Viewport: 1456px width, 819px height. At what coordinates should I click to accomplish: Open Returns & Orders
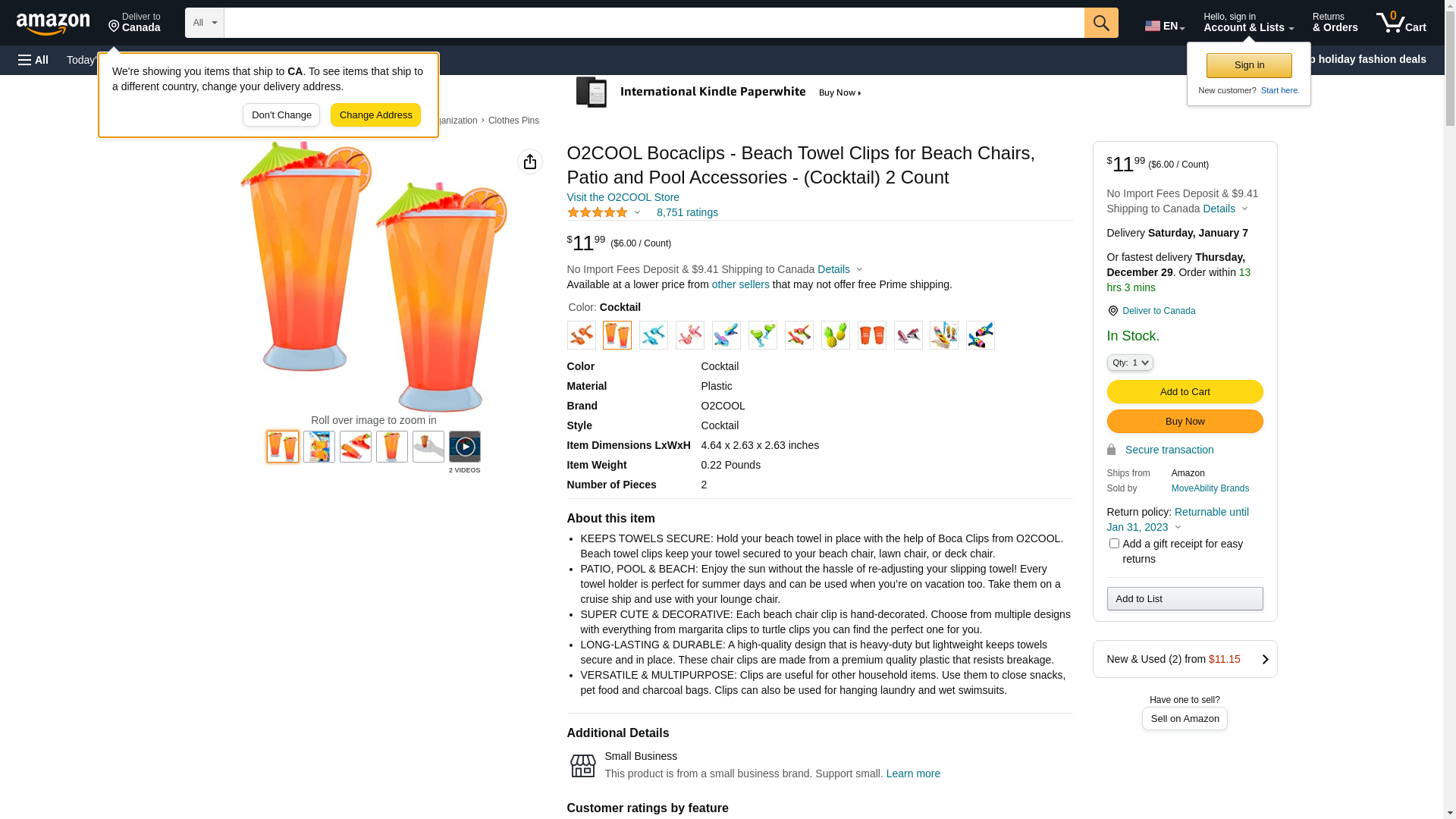click(1335, 23)
